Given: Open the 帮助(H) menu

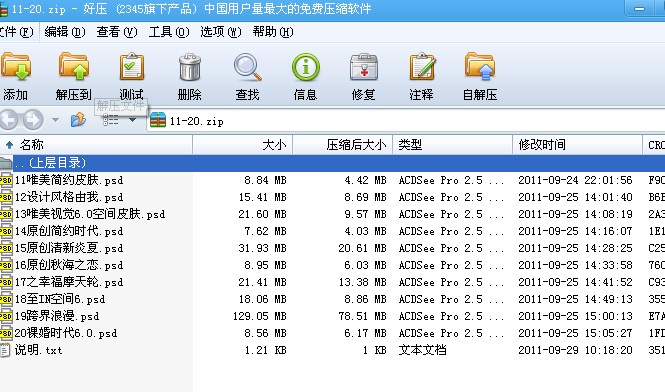Looking at the screenshot, I should [273, 32].
